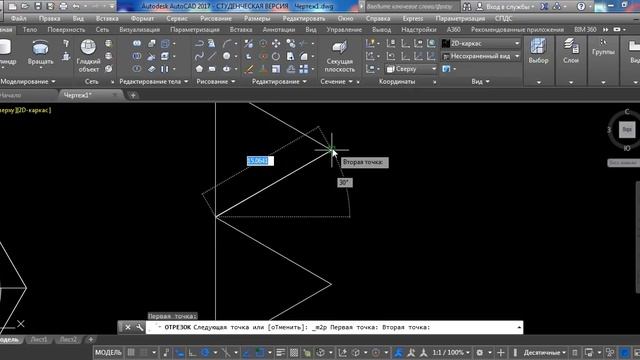This screenshot has height=360, width=640.
Task: Open the 2D-каркас visual style dropdown
Action: [480, 43]
